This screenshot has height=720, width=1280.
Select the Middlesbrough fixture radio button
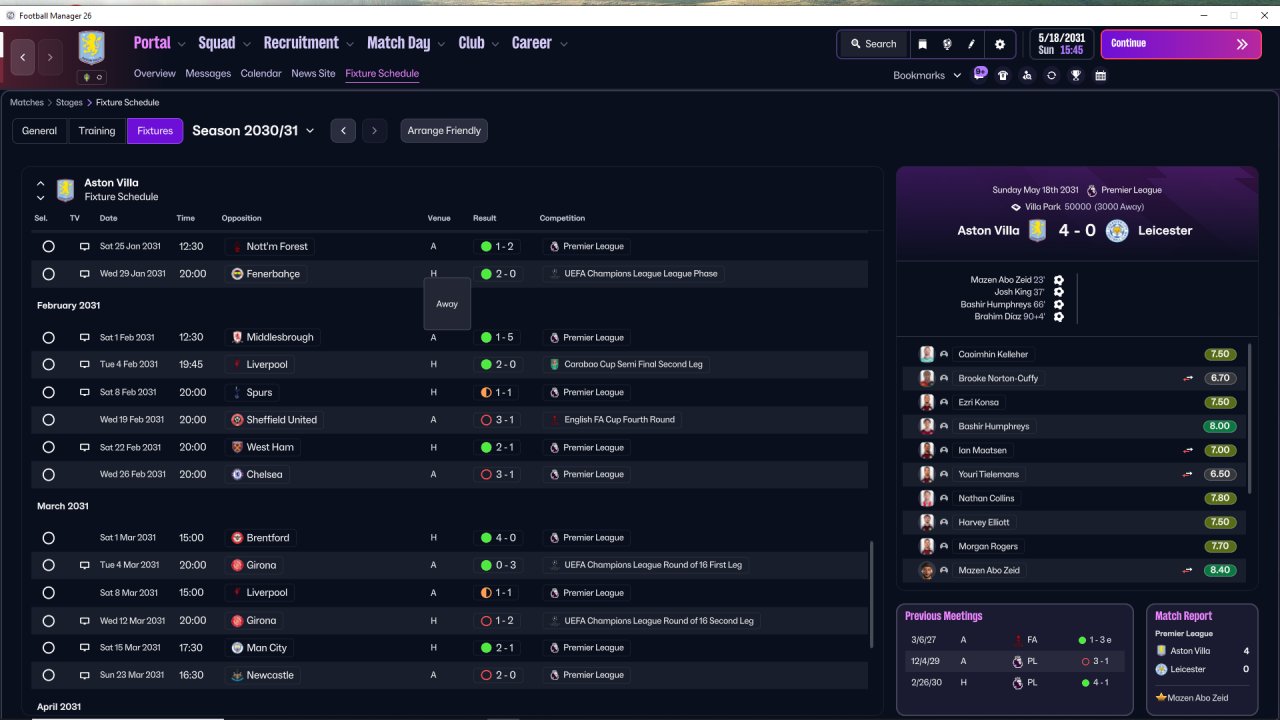point(48,337)
